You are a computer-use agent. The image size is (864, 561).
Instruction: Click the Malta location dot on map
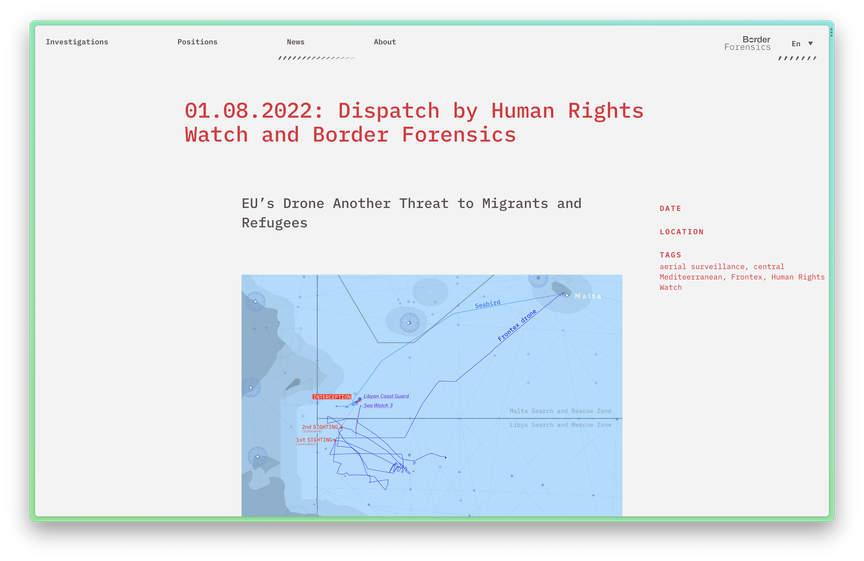(x=566, y=295)
